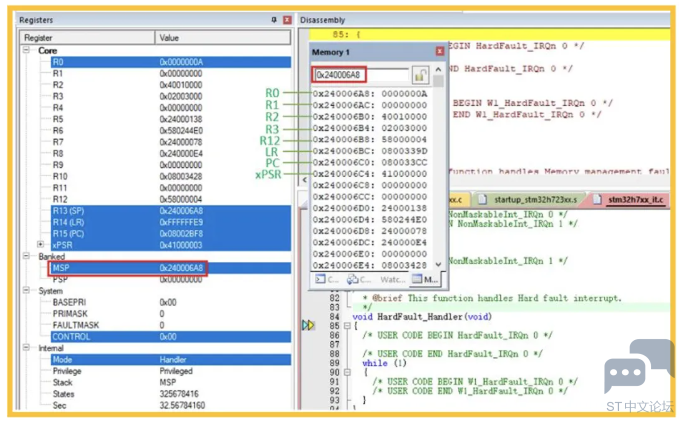Viewport: 683px width, 422px height.
Task: Close the Memory 1 window
Action: point(440,51)
